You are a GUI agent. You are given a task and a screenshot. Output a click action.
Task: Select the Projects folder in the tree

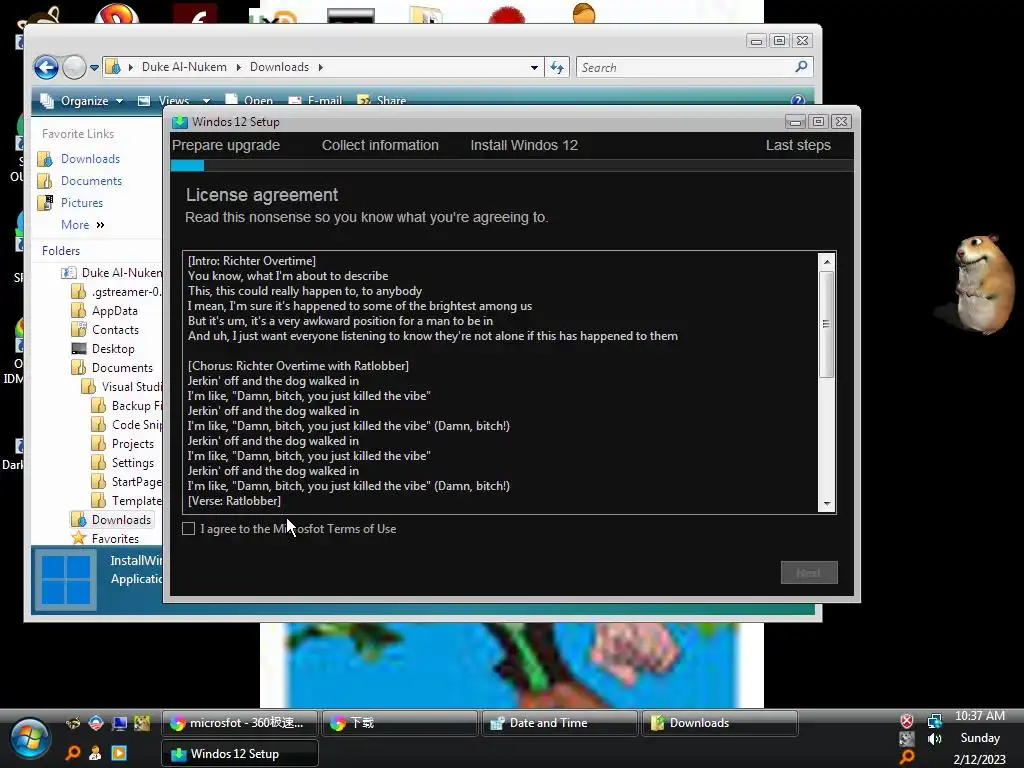tap(133, 443)
